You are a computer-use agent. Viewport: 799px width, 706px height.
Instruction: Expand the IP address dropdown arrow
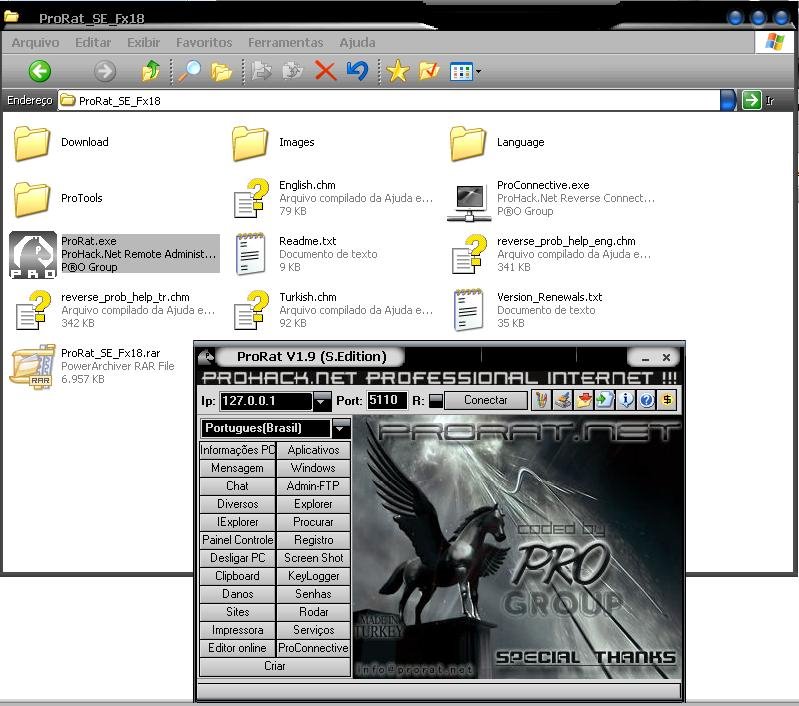point(322,401)
